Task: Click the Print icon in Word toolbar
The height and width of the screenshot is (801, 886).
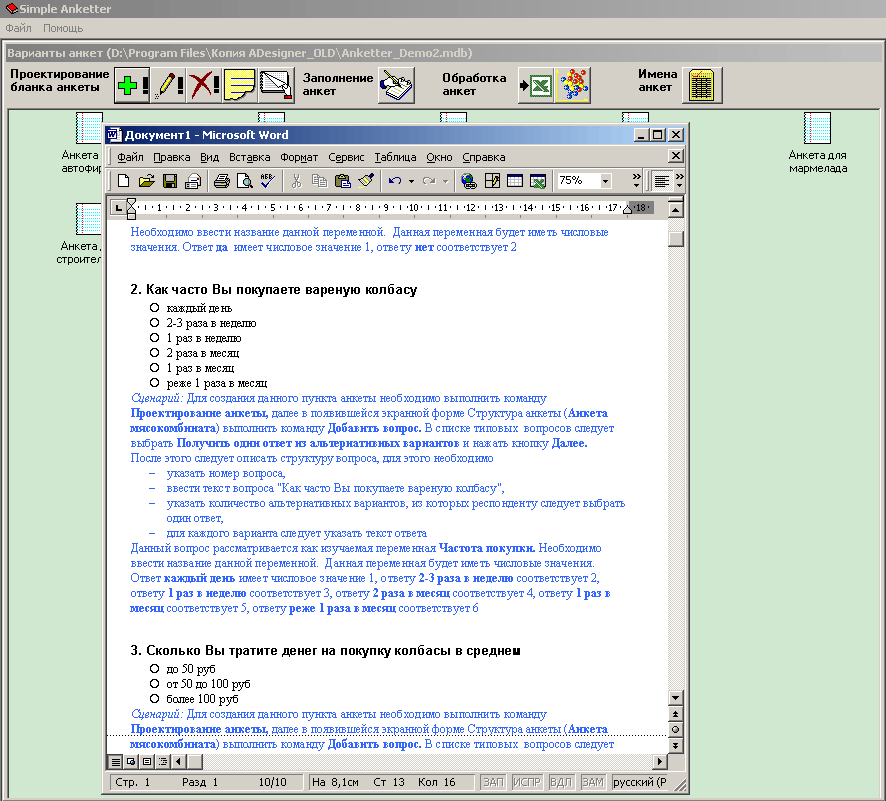Action: [222, 181]
